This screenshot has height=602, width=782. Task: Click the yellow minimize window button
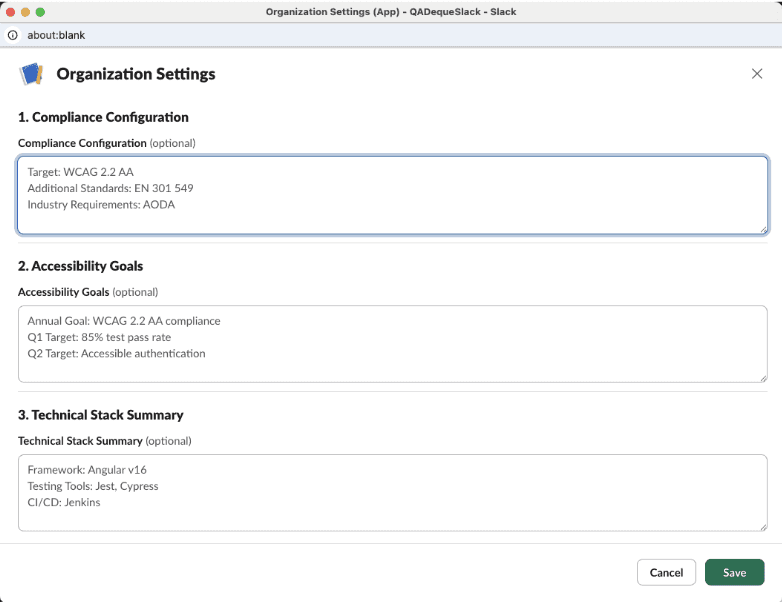(x=26, y=12)
